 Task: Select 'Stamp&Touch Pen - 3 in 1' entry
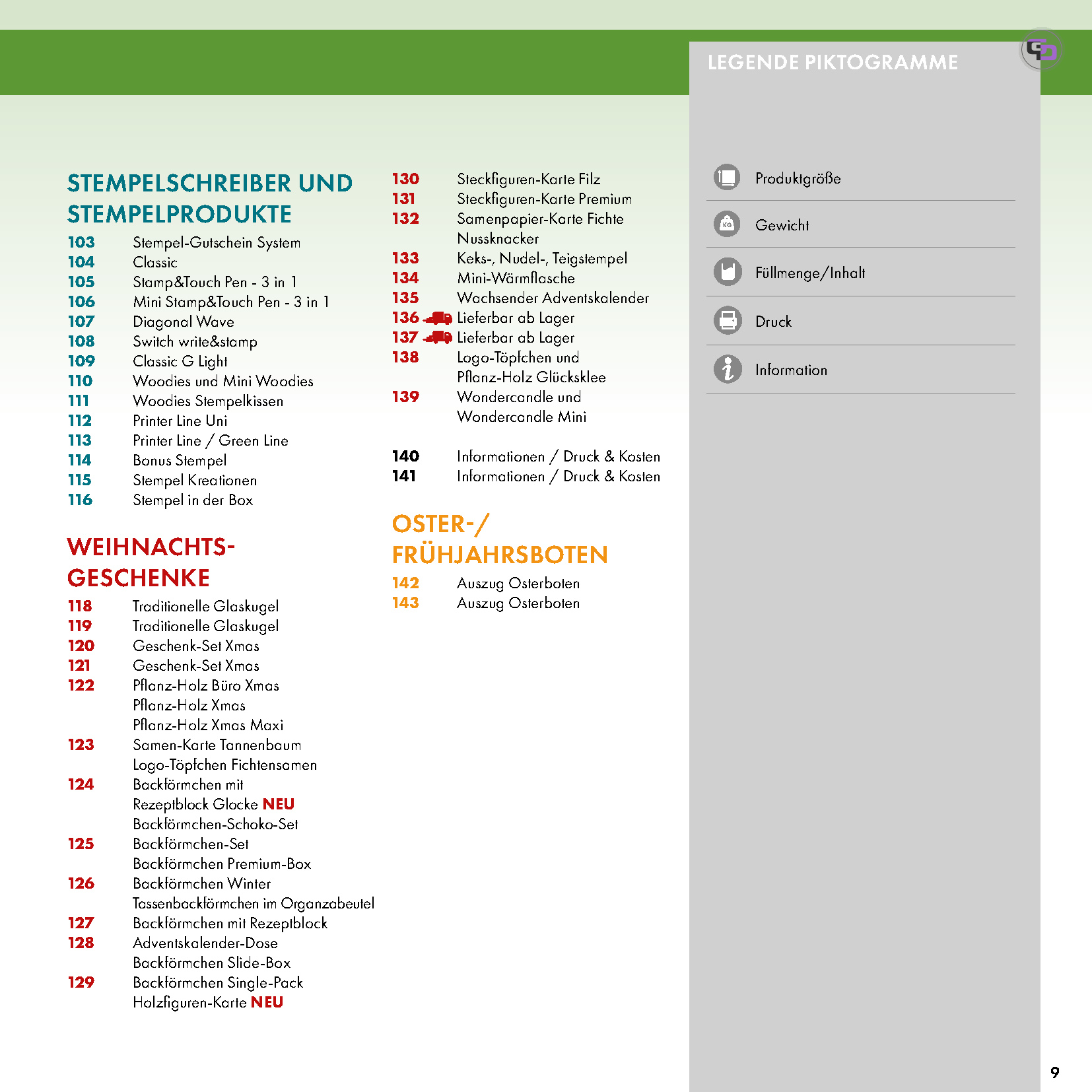pyautogui.click(x=215, y=283)
